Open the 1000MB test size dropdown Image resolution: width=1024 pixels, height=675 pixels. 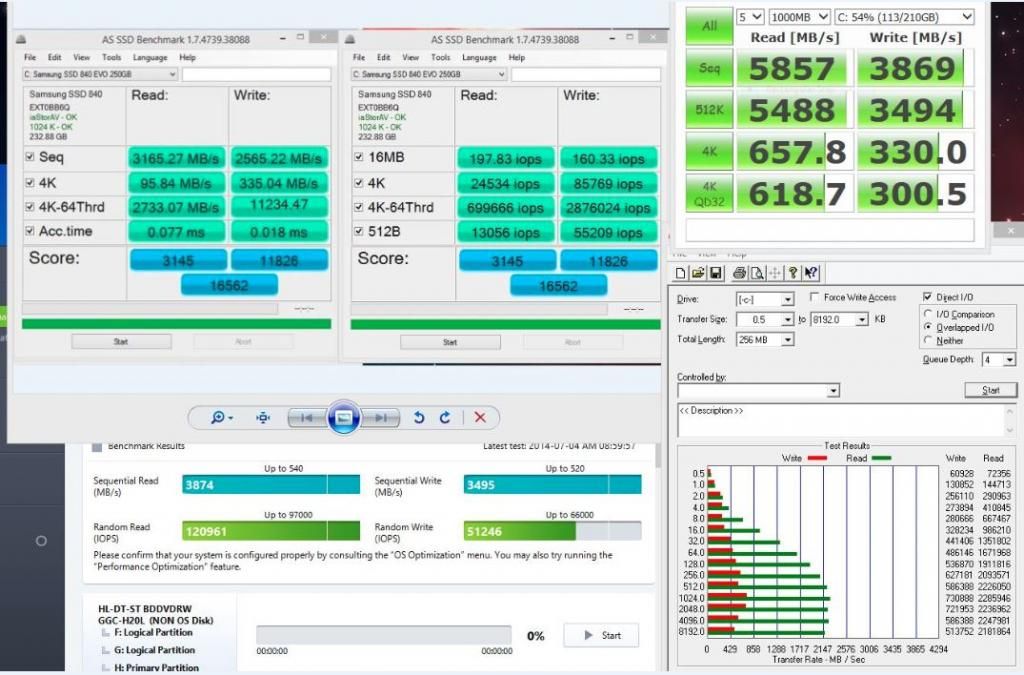click(799, 17)
